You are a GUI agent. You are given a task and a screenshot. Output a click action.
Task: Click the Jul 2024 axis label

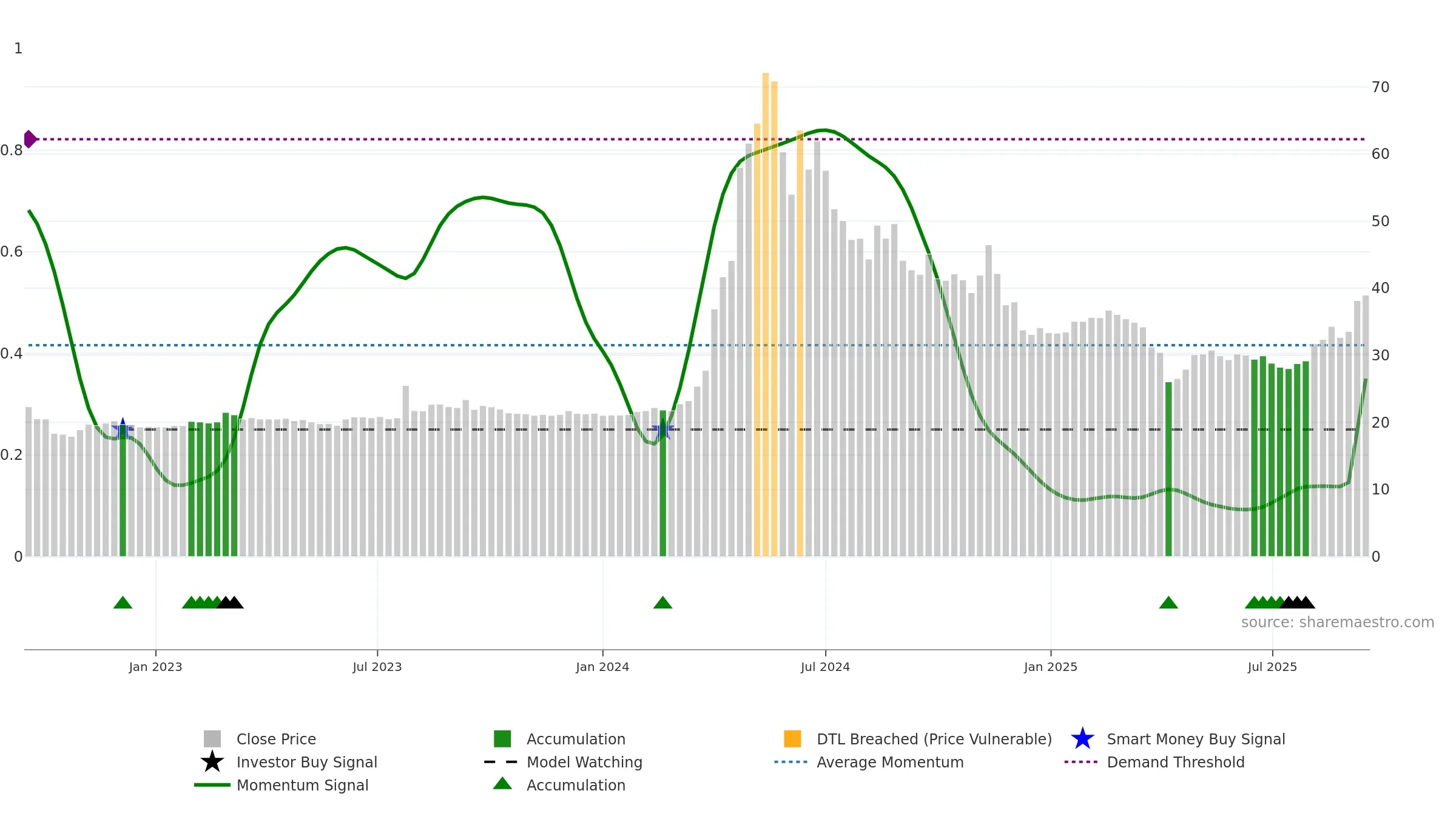tap(825, 667)
